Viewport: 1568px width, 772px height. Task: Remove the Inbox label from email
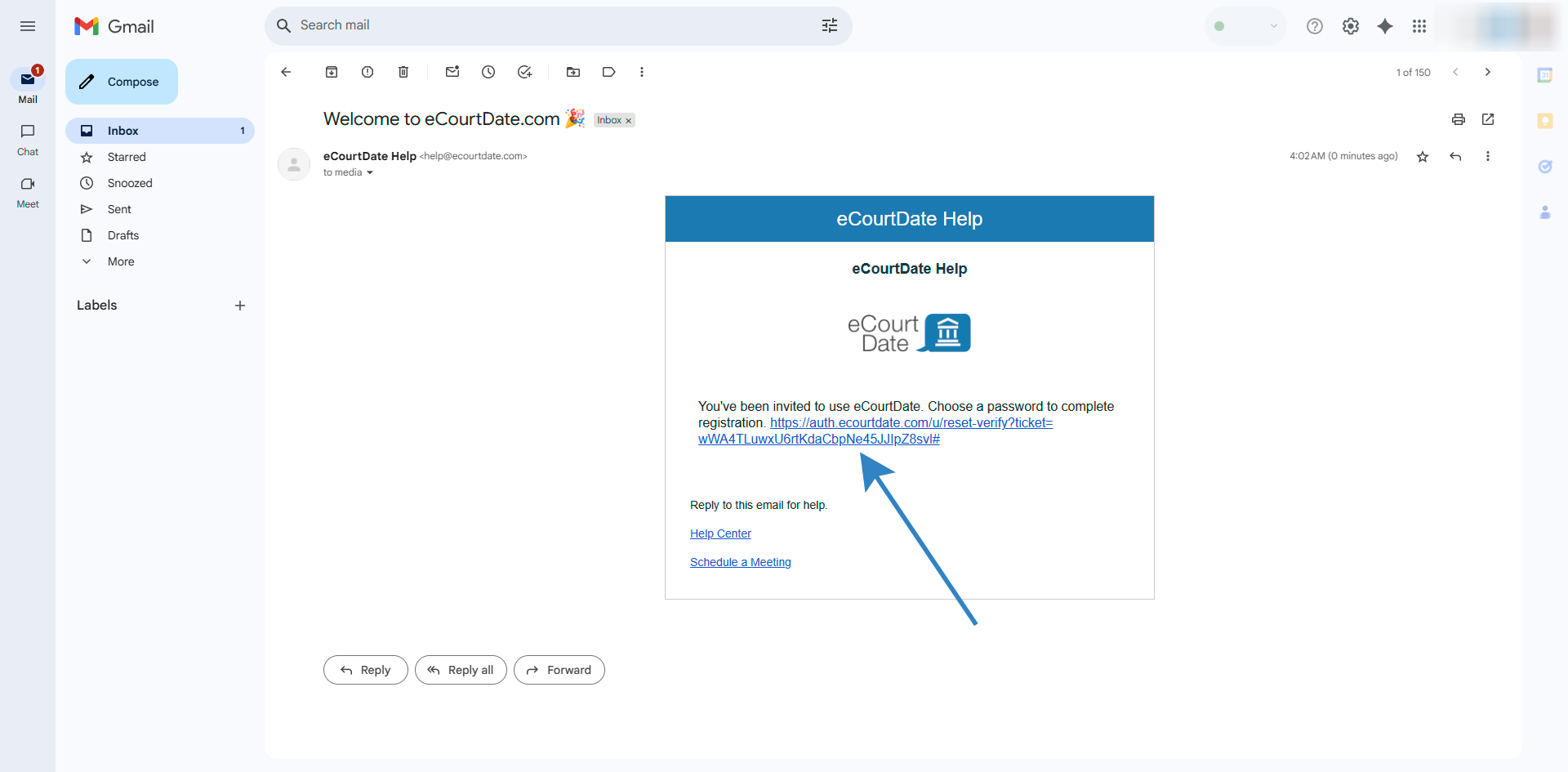(x=628, y=121)
